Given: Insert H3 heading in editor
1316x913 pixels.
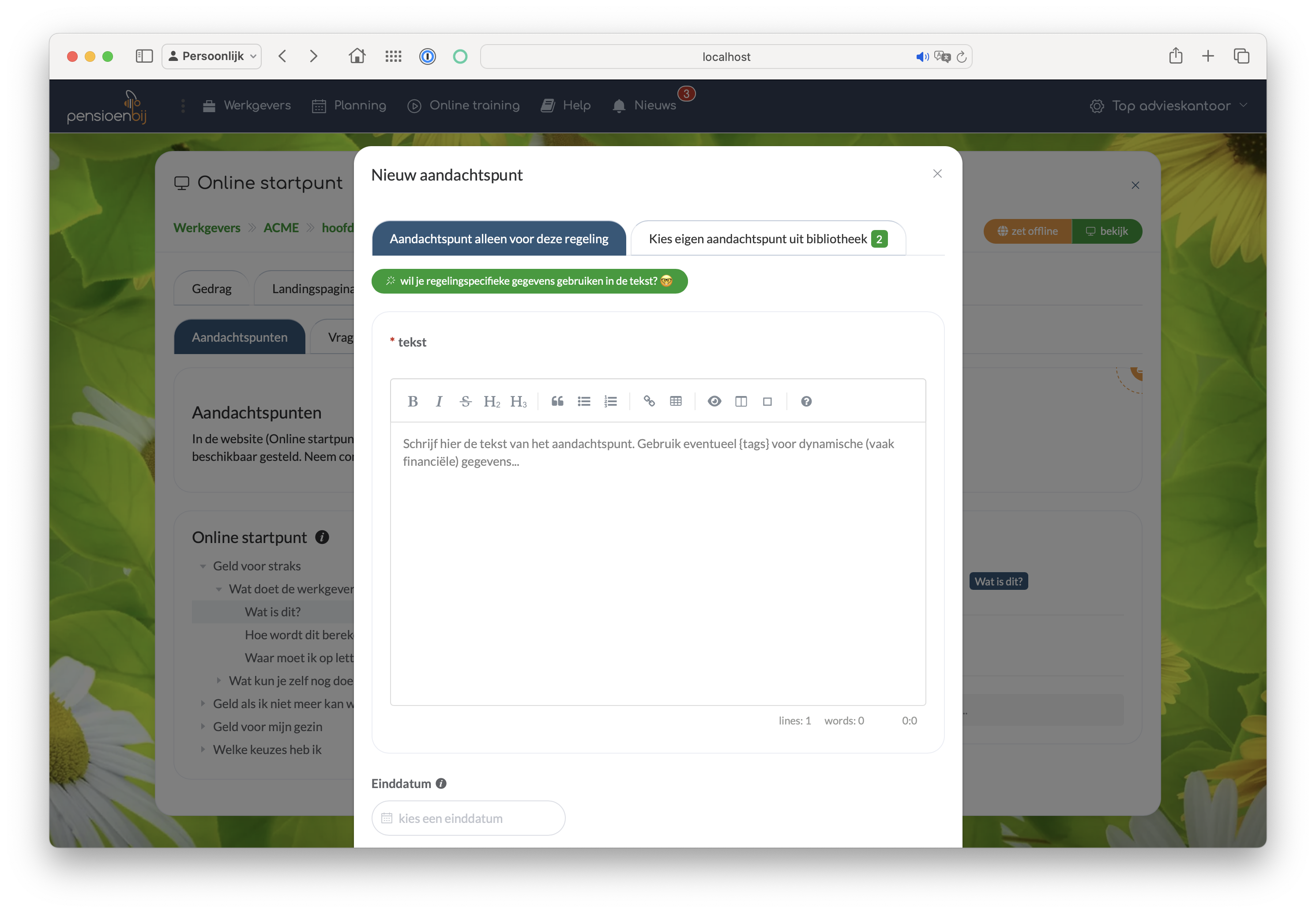Looking at the screenshot, I should (x=519, y=402).
